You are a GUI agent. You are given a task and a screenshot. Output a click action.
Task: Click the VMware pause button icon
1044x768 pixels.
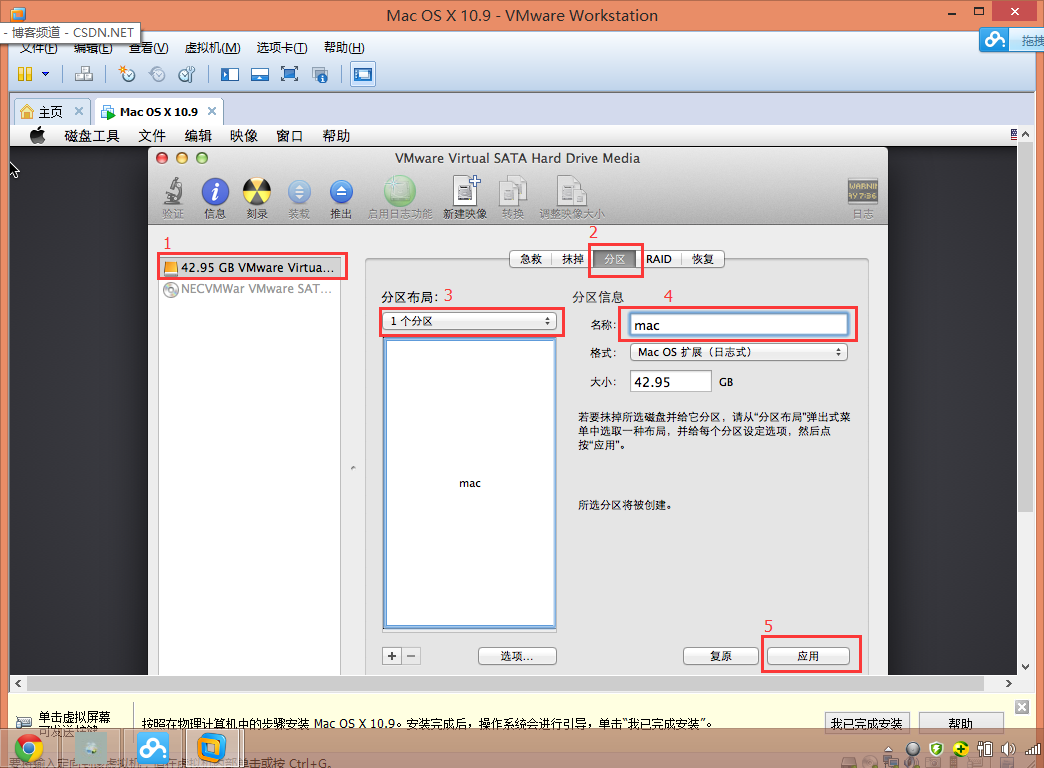click(25, 74)
